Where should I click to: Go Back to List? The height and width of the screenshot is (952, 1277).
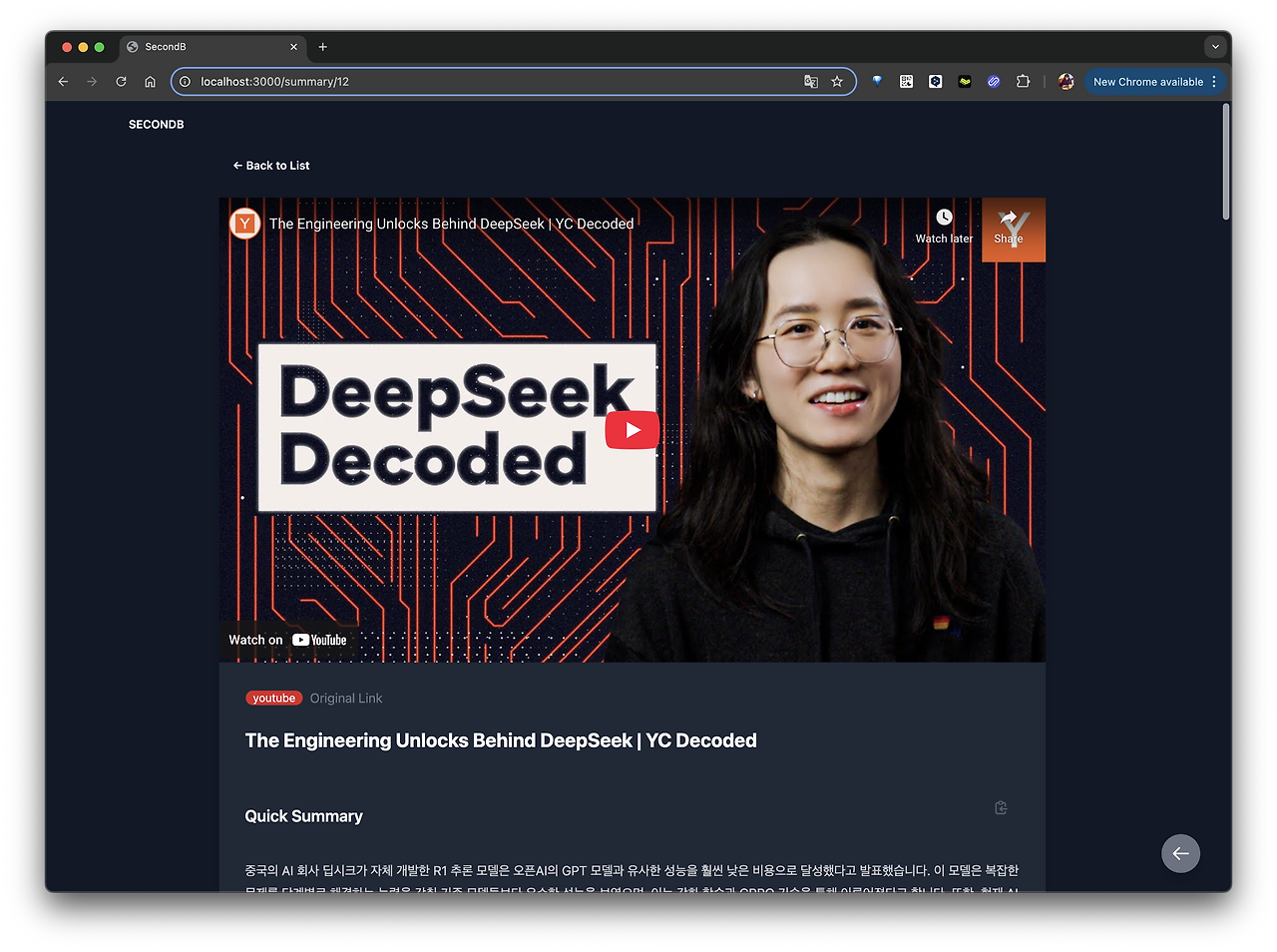(271, 166)
